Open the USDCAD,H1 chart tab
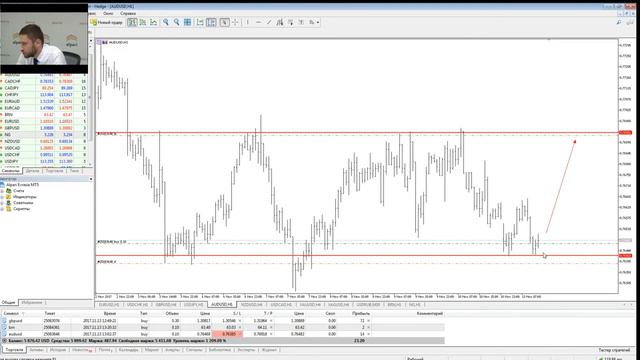This screenshot has height=360, width=640. (x=281, y=304)
